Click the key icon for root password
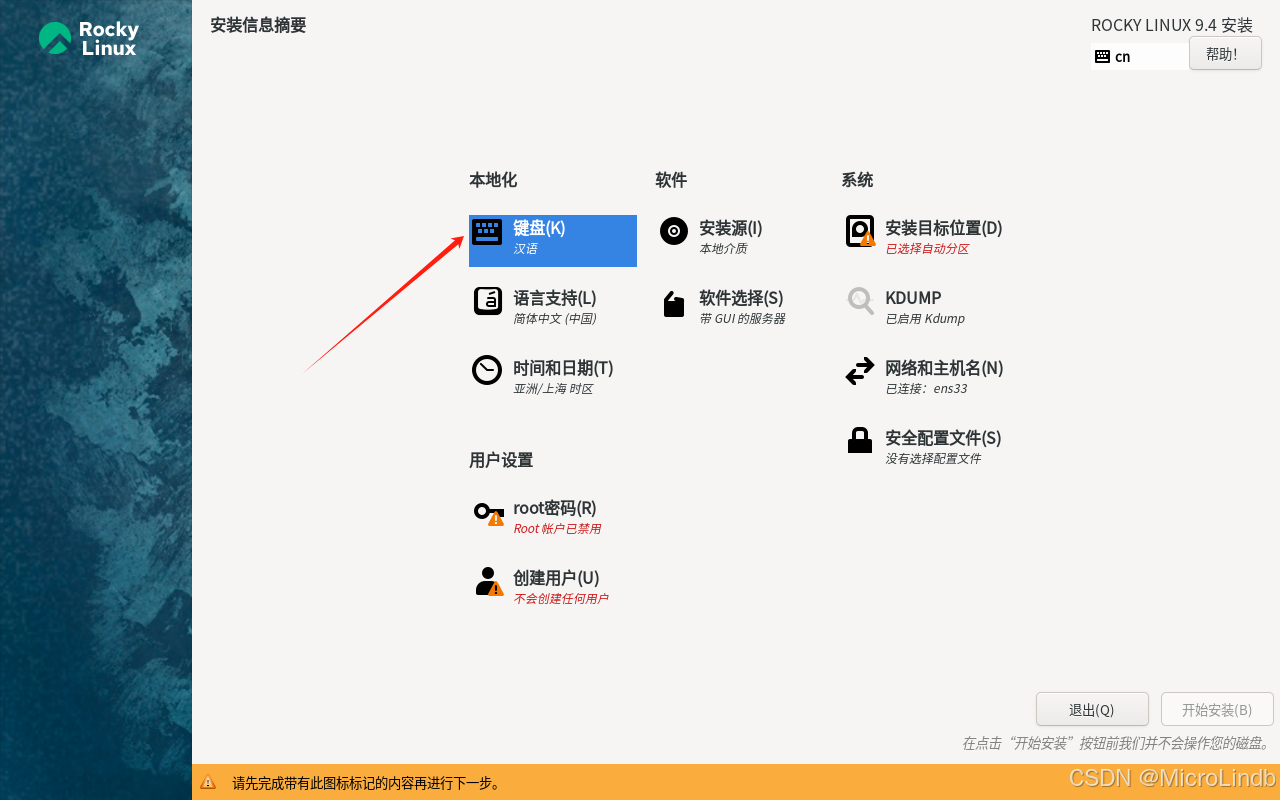The width and height of the screenshot is (1280, 800). (488, 513)
